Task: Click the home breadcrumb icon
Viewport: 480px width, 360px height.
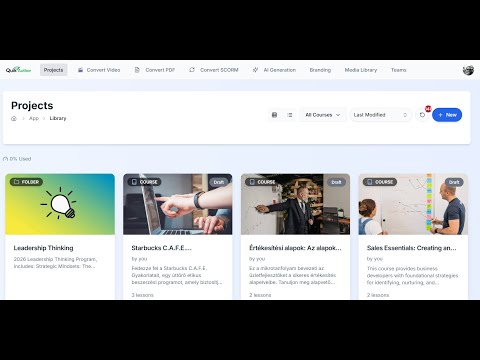Action: coord(14,118)
